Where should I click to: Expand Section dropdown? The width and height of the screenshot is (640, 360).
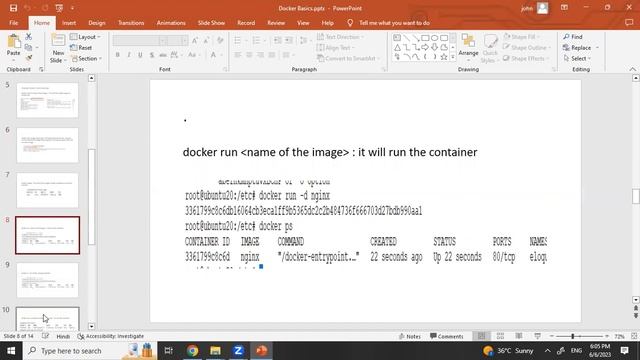pyautogui.click(x=86, y=58)
